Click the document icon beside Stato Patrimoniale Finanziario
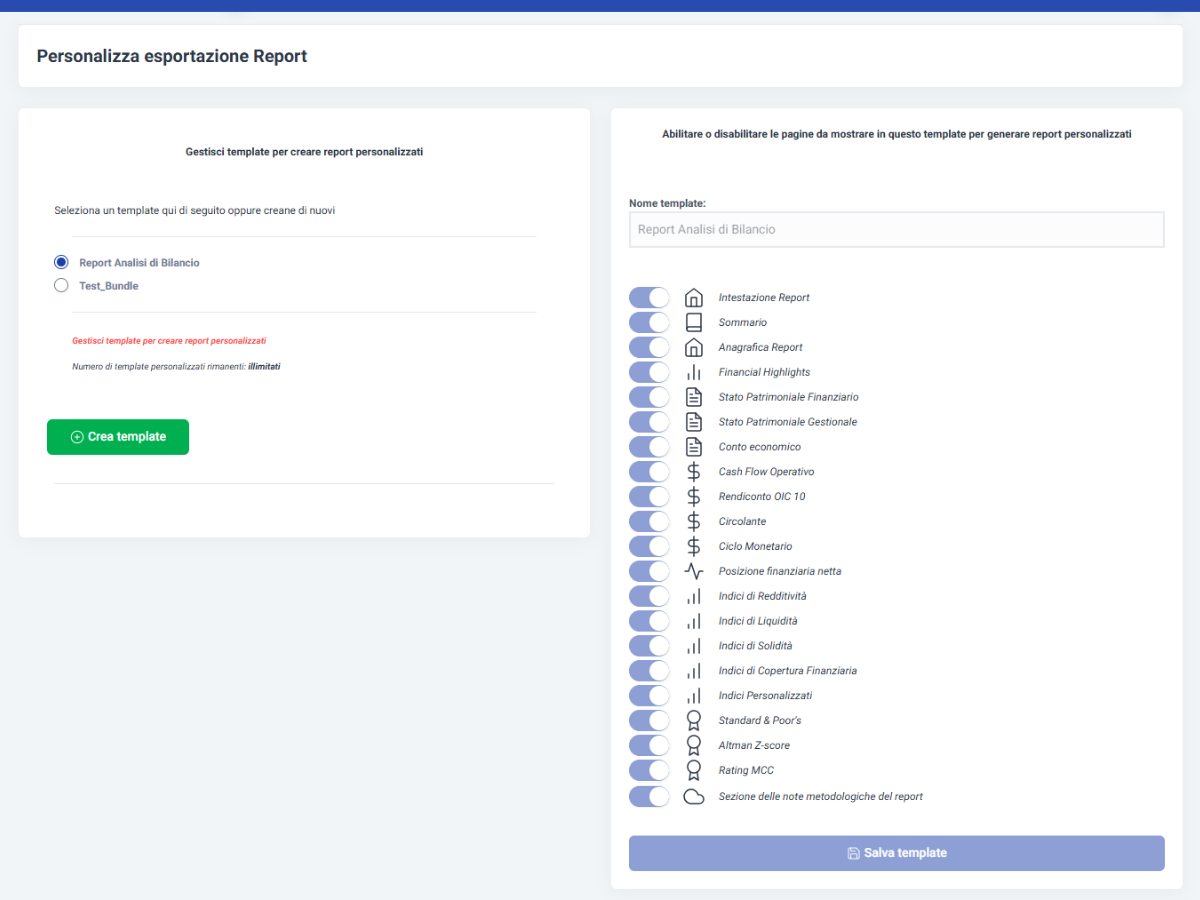Image resolution: width=1200 pixels, height=900 pixels. (x=694, y=397)
